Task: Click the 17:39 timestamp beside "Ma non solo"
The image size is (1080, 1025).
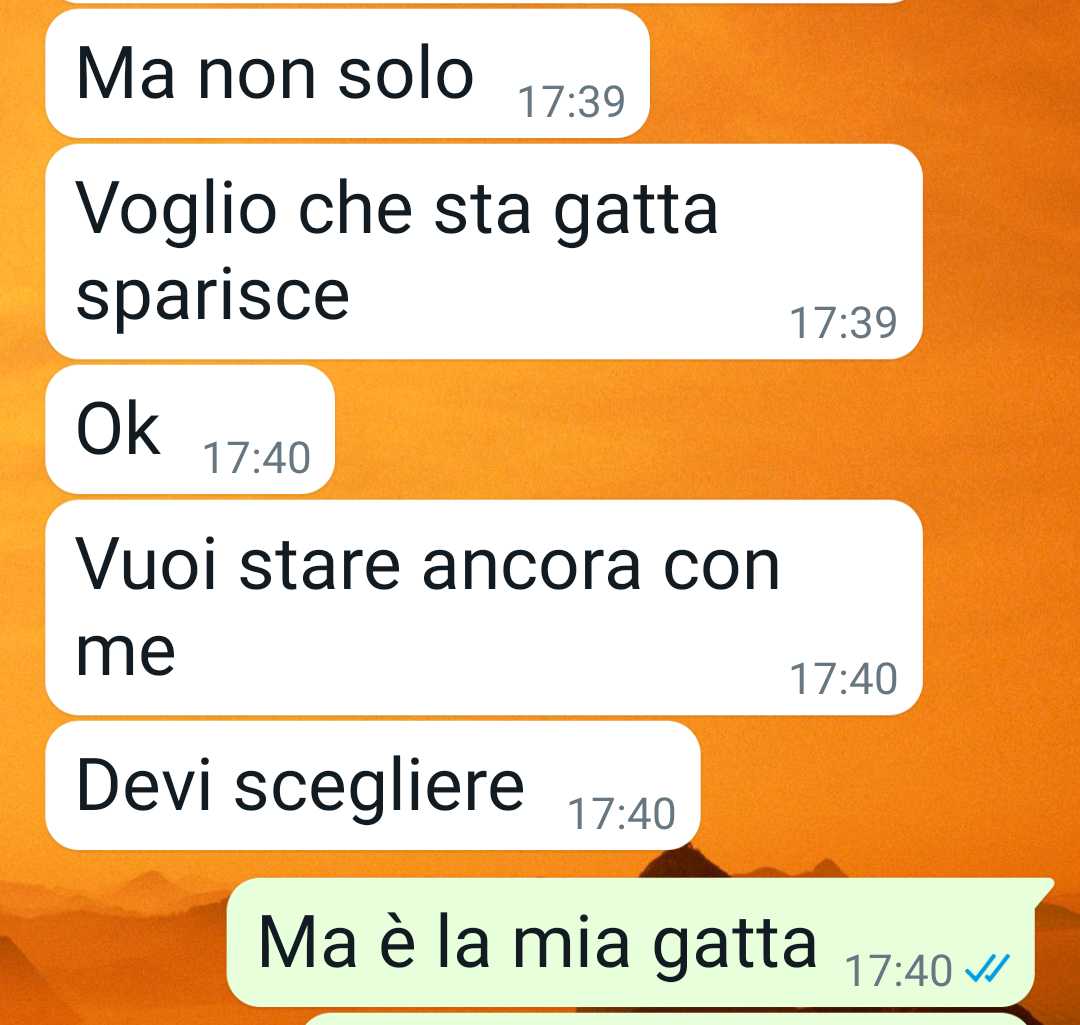Action: (x=571, y=102)
